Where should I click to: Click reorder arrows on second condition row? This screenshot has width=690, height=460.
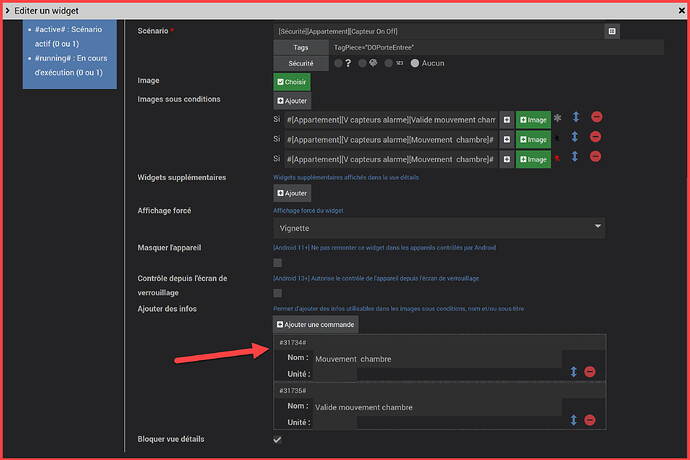pos(575,138)
